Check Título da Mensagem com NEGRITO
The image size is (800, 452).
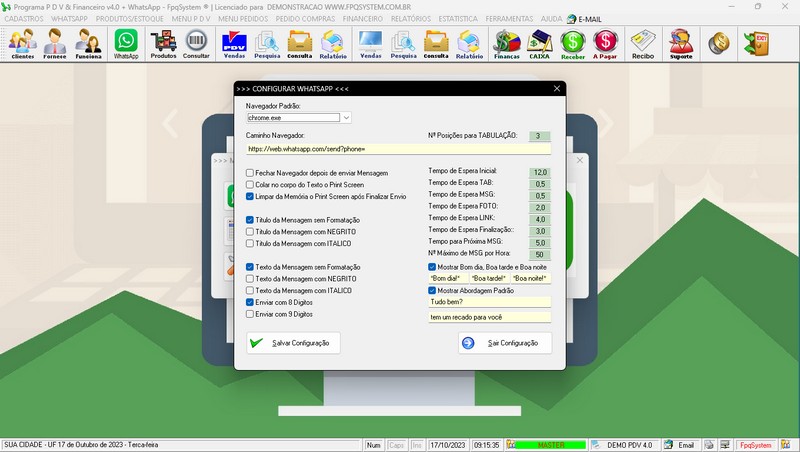251,231
